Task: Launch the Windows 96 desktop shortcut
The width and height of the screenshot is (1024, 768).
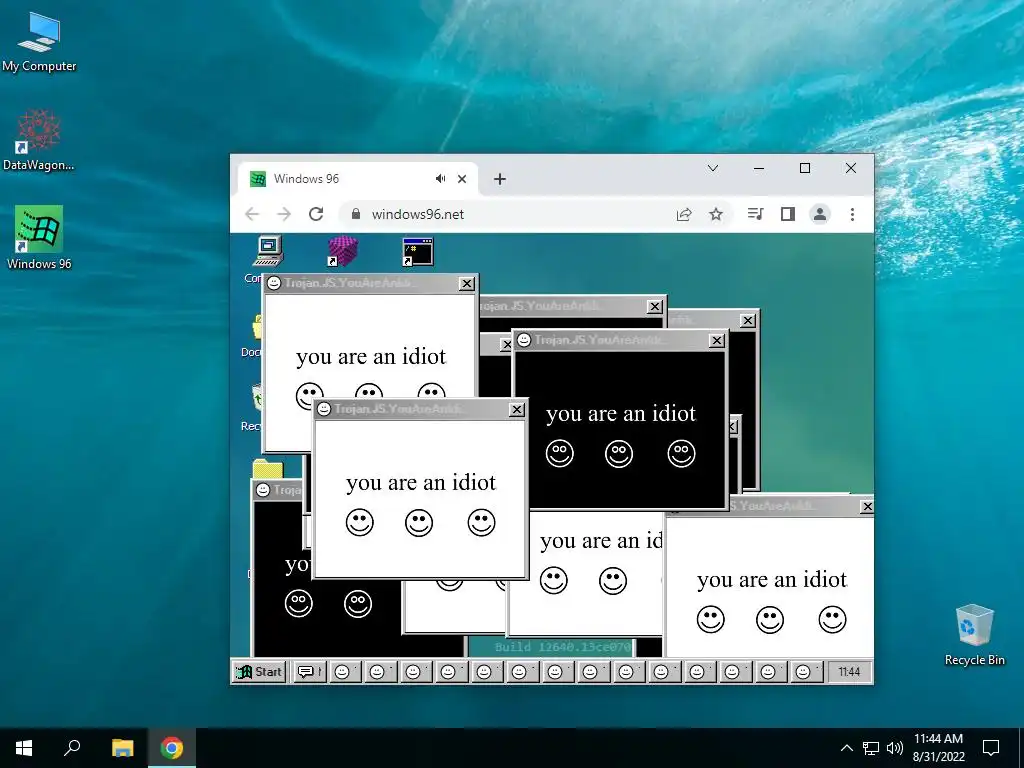Action: coord(39,238)
